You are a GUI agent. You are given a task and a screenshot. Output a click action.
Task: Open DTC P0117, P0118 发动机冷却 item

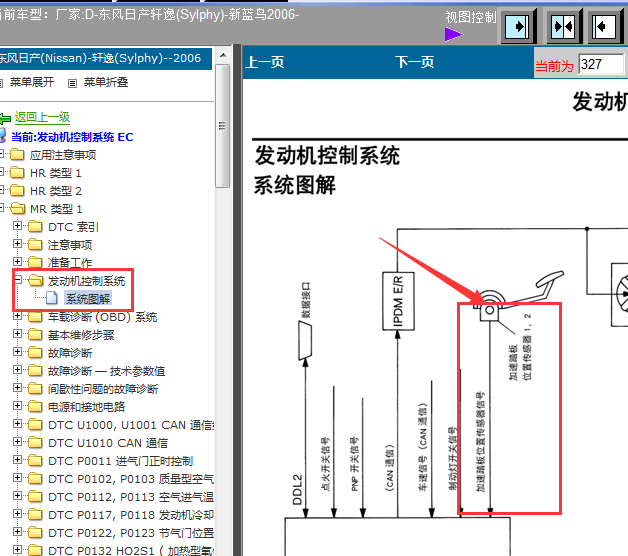point(131,515)
